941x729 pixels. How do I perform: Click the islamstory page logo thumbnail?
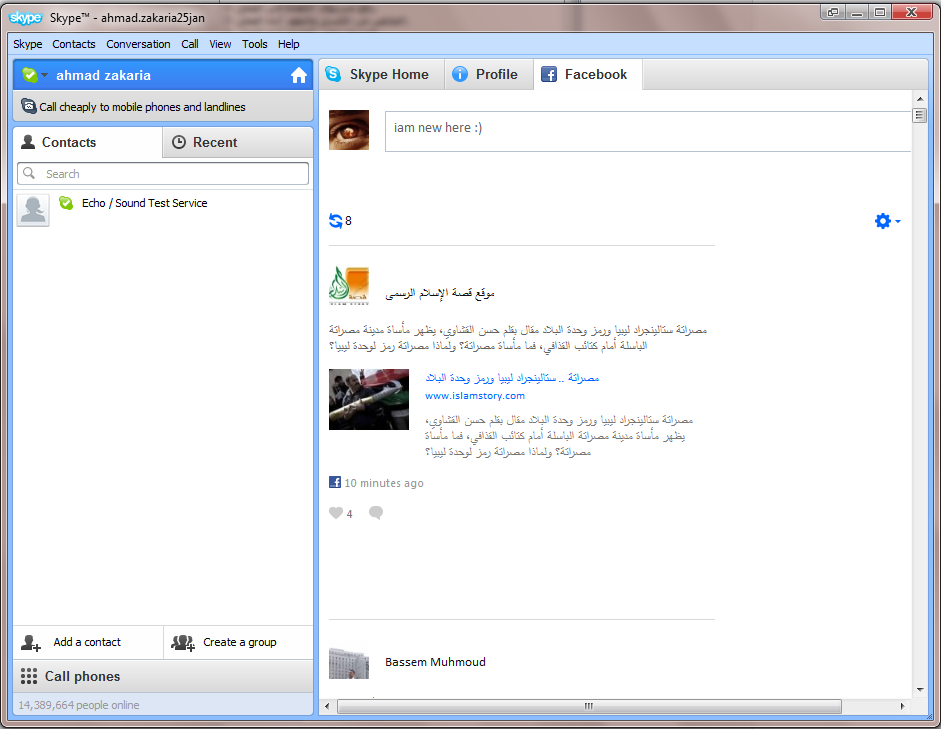coord(349,286)
